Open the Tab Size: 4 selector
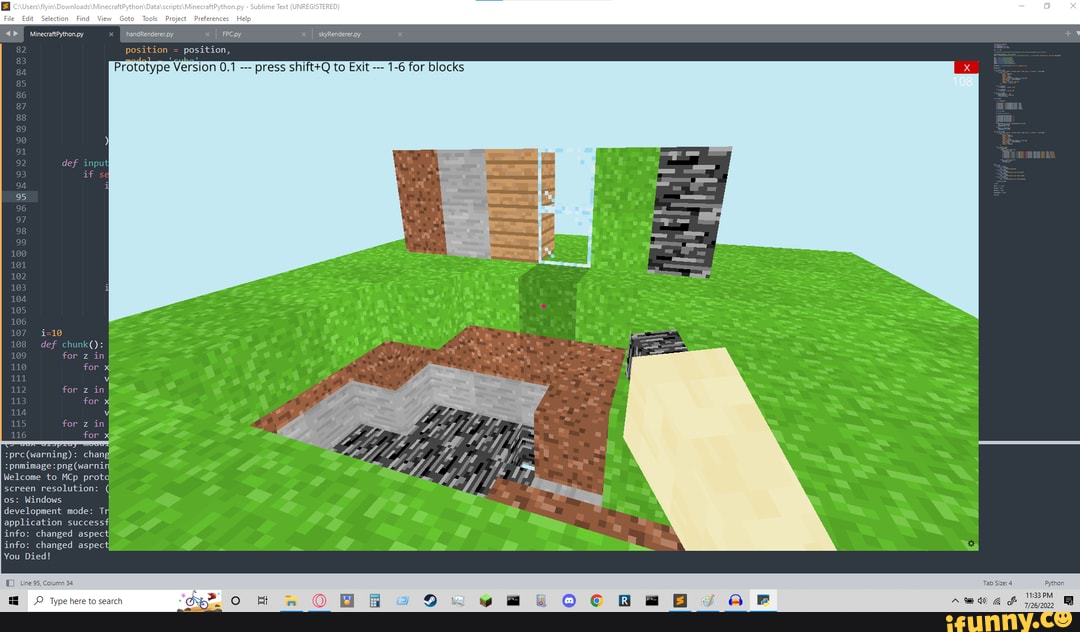The width and height of the screenshot is (1080, 632). coord(997,583)
